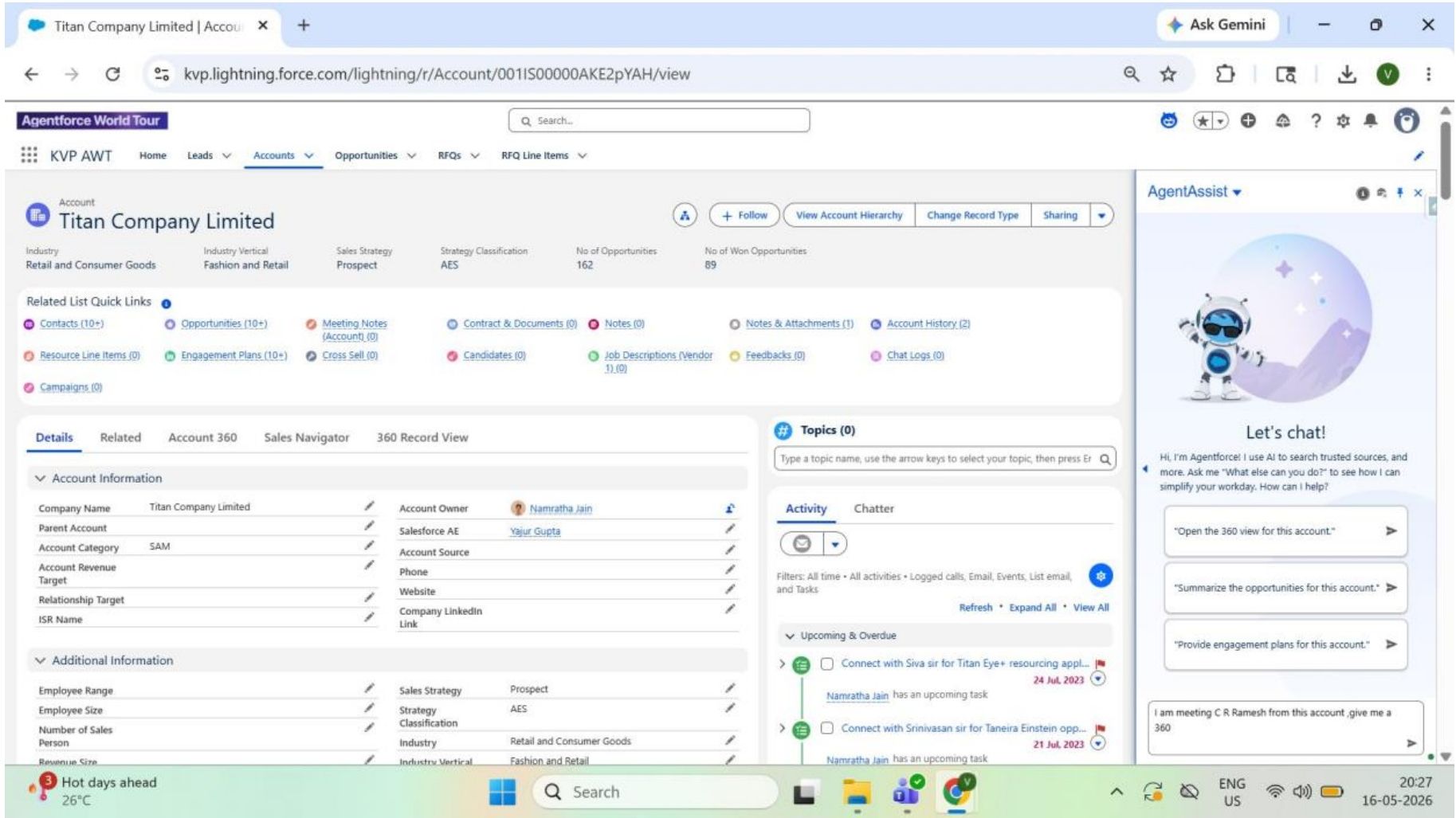Edit navigation bar with the pencil icon
Screen dimensions: 1456x818
point(1419,156)
